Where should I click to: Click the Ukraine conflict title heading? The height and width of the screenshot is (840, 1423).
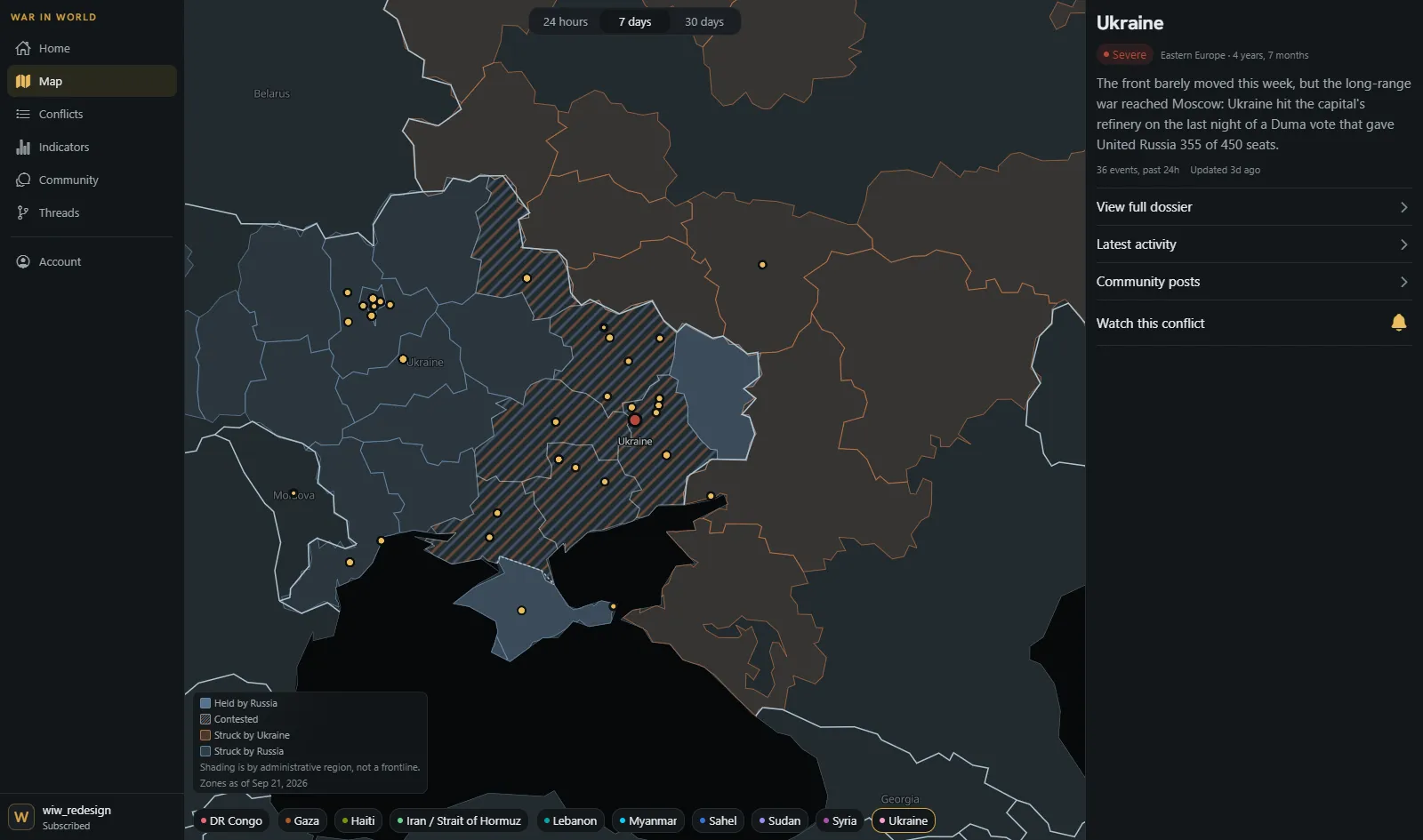pyautogui.click(x=1130, y=23)
